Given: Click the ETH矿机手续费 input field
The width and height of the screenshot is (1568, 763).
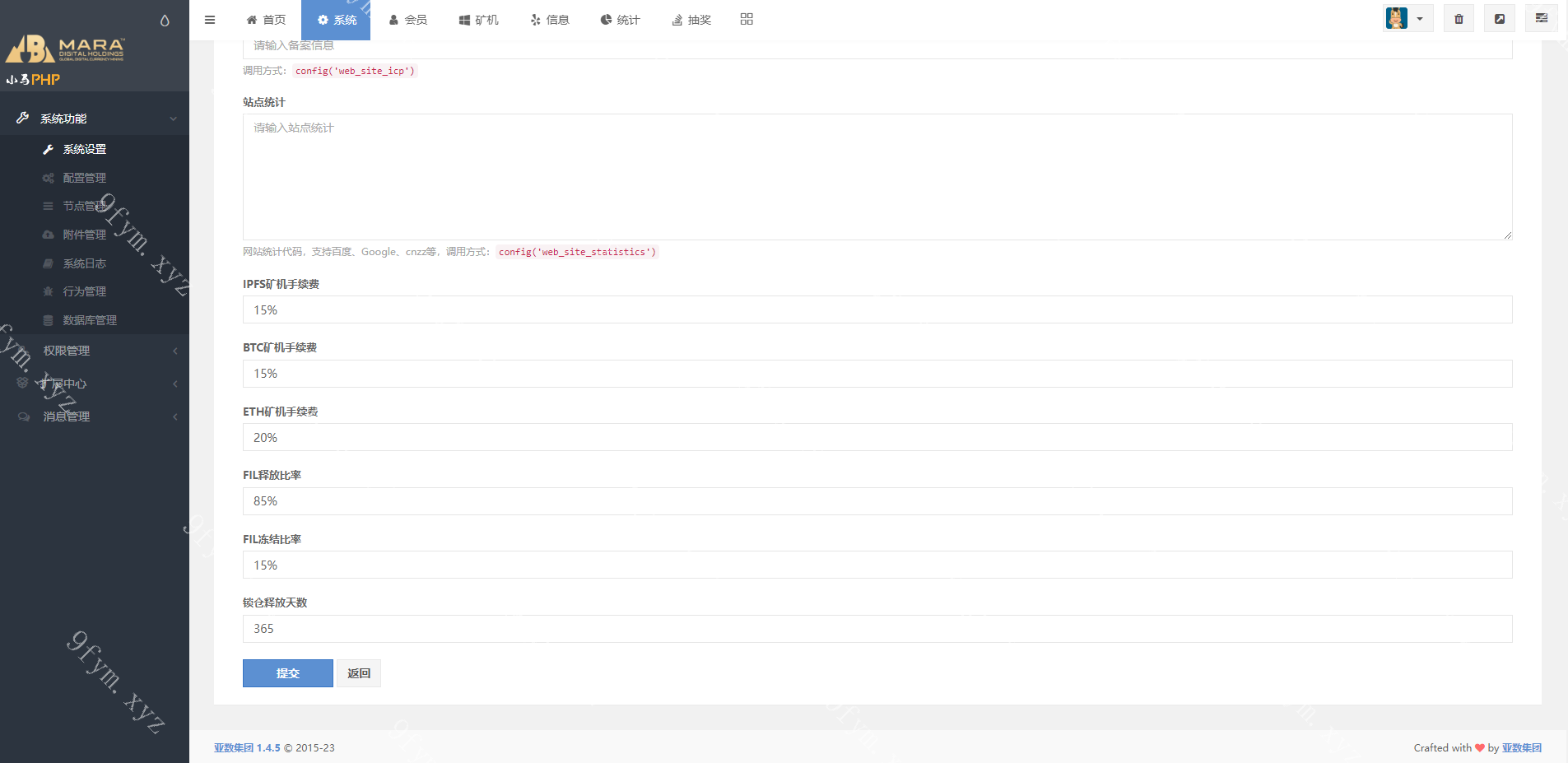Looking at the screenshot, I should (877, 437).
